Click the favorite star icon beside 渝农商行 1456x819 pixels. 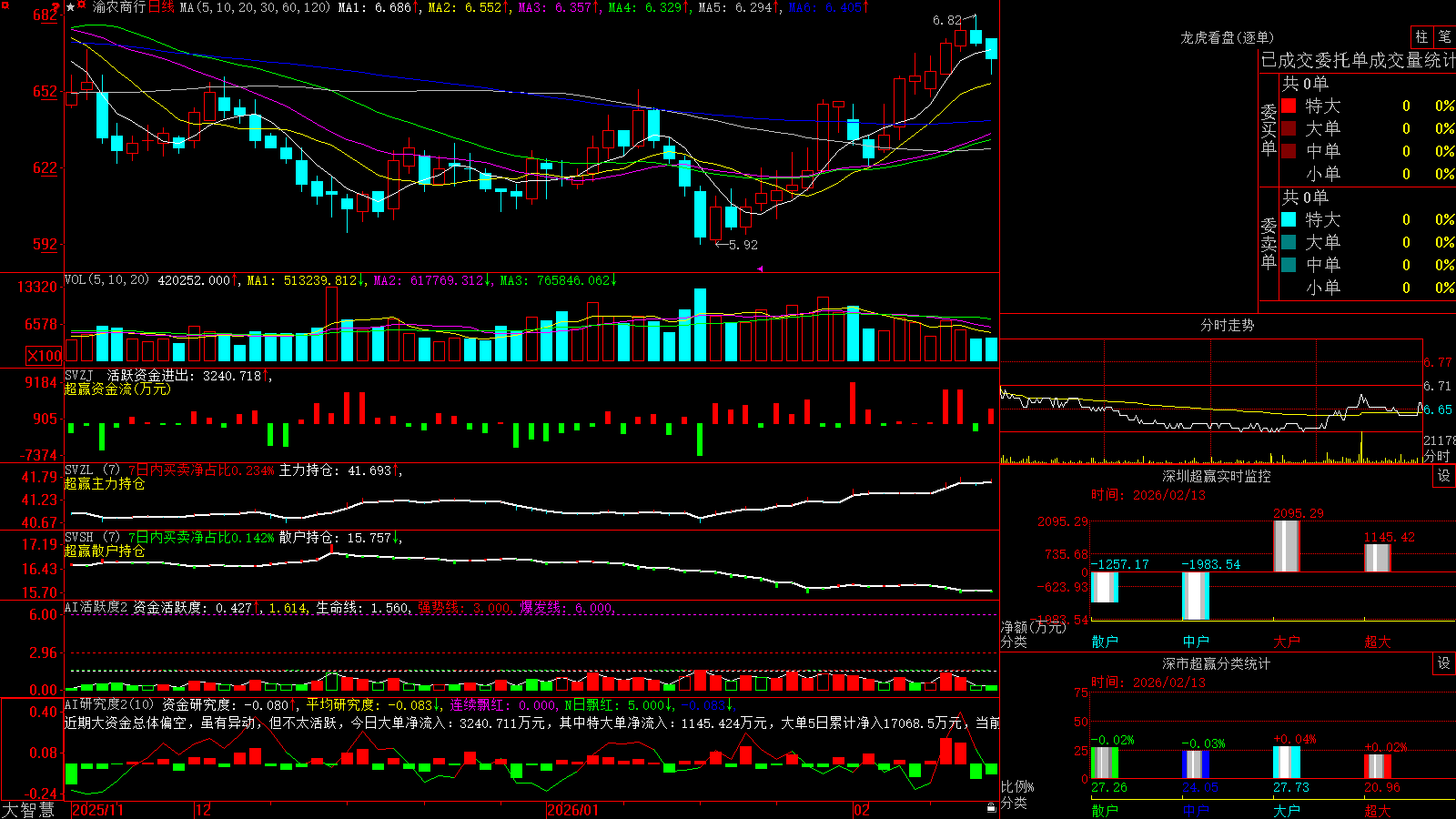tap(71, 7)
